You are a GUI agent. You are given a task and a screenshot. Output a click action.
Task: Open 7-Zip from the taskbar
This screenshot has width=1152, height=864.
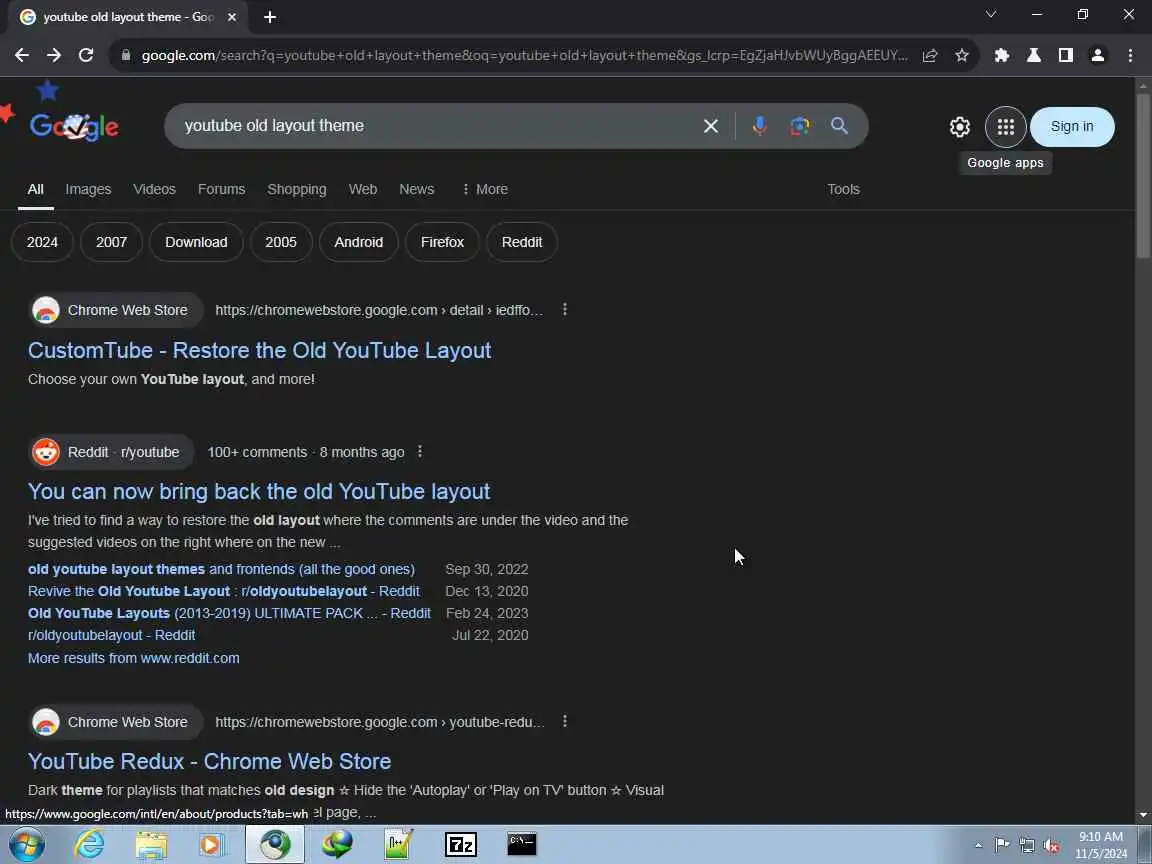click(461, 844)
